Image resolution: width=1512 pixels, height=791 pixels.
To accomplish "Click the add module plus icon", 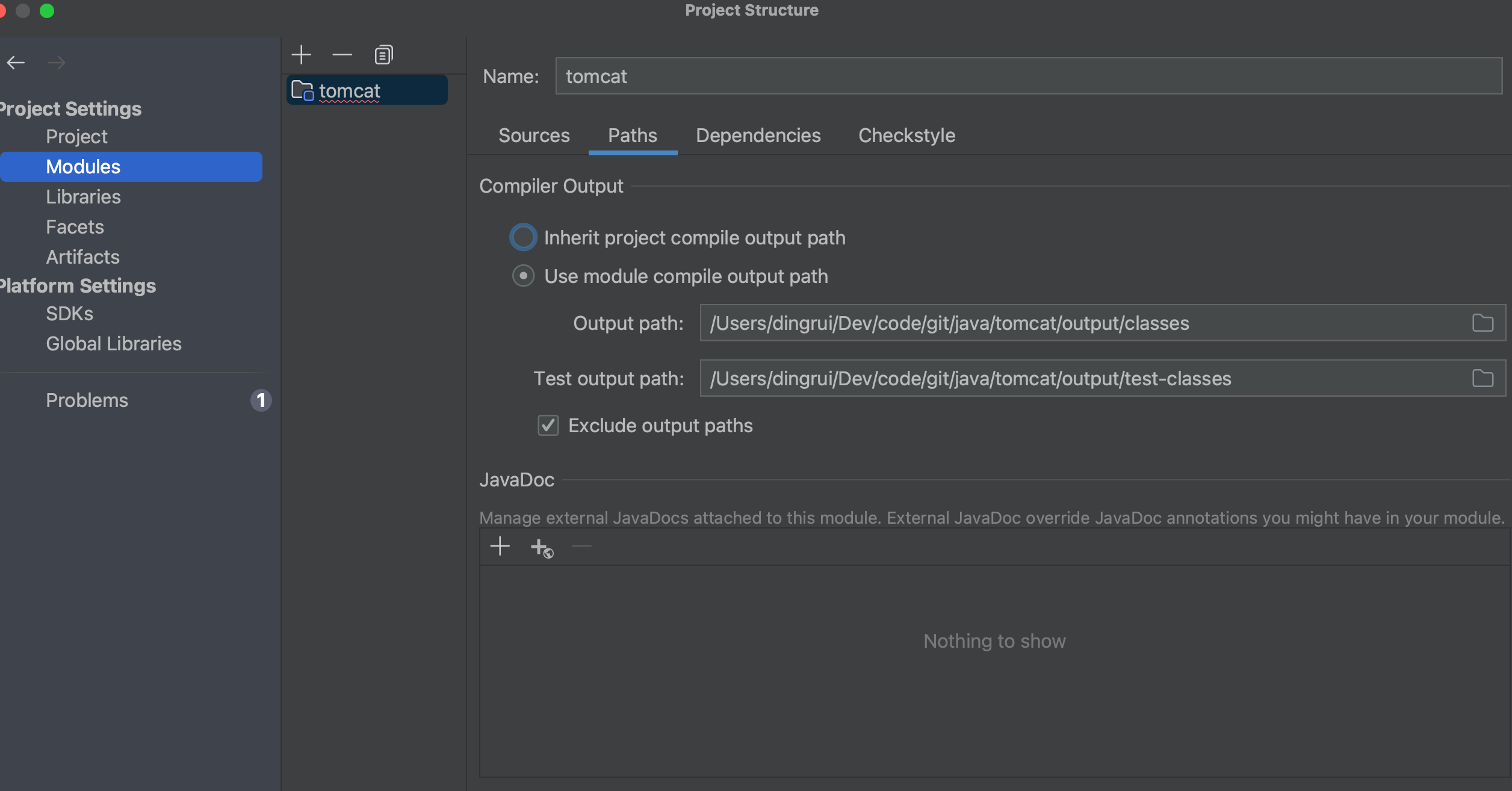I will point(301,55).
